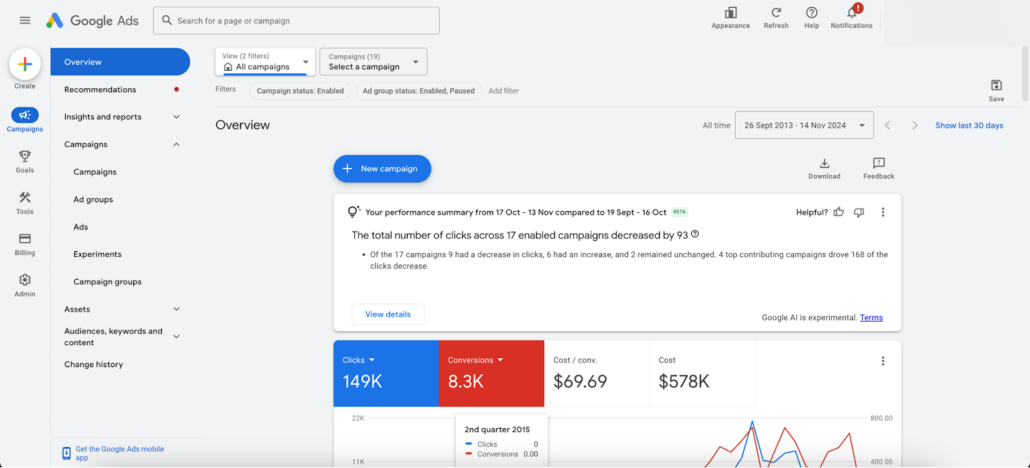Image resolution: width=1030 pixels, height=468 pixels.
Task: Click the Create plus button
Action: [x=25, y=64]
